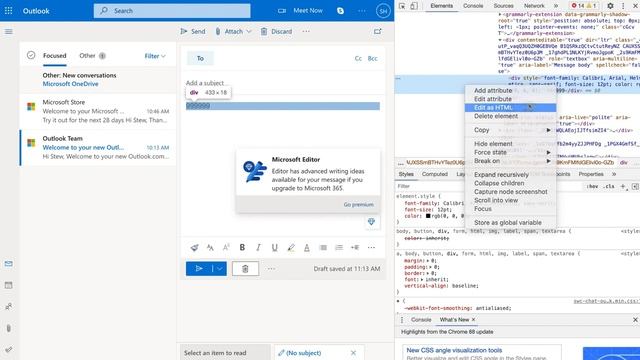
Task: Open the Microsoft Store email
Action: 98,111
